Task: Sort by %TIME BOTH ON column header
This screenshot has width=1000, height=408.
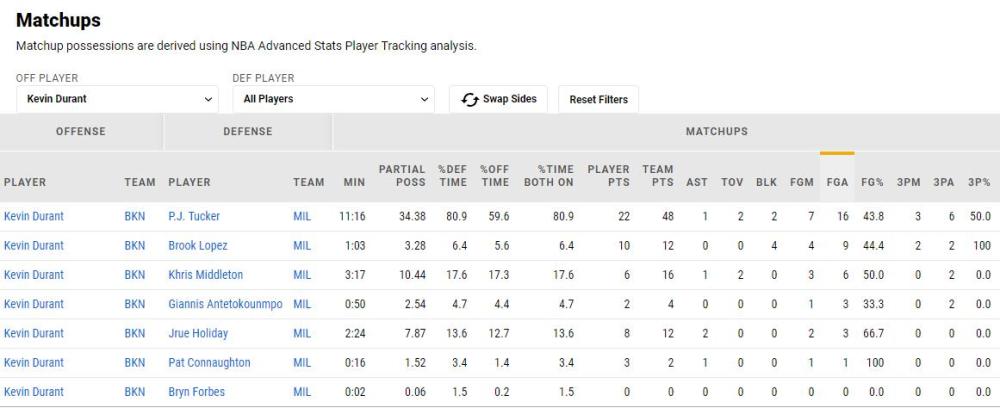Action: (548, 175)
